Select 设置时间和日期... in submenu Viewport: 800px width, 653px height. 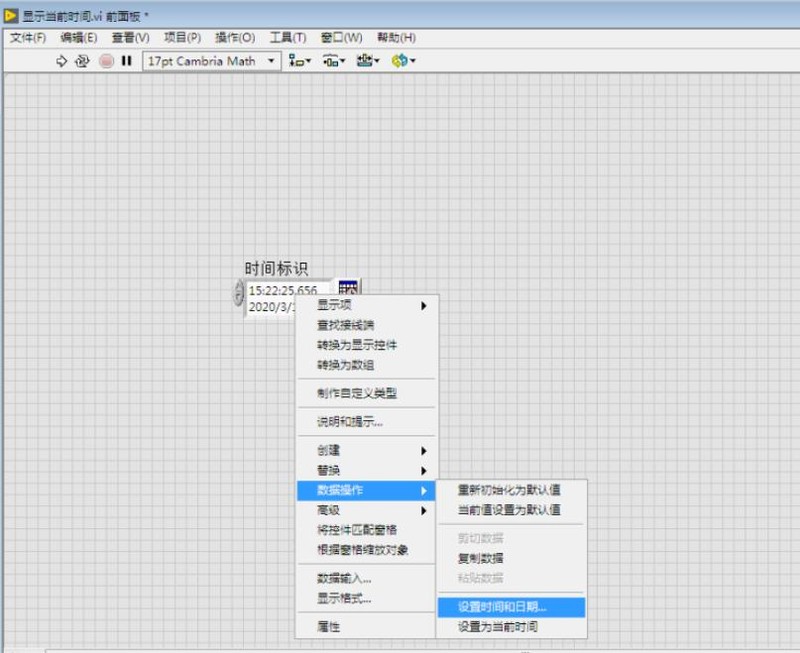pyautogui.click(x=511, y=607)
